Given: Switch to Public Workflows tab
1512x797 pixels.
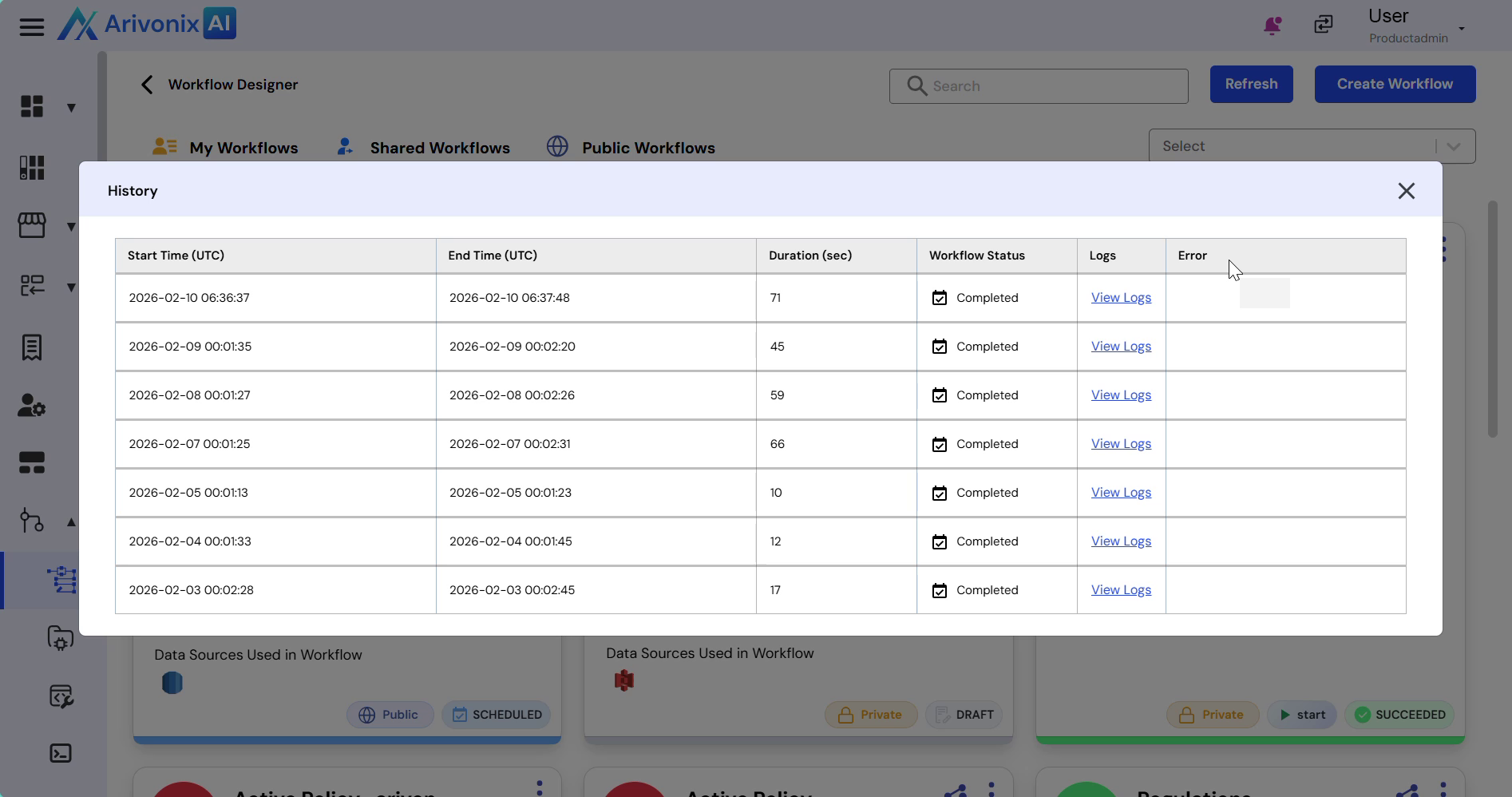Looking at the screenshot, I should coord(647,148).
